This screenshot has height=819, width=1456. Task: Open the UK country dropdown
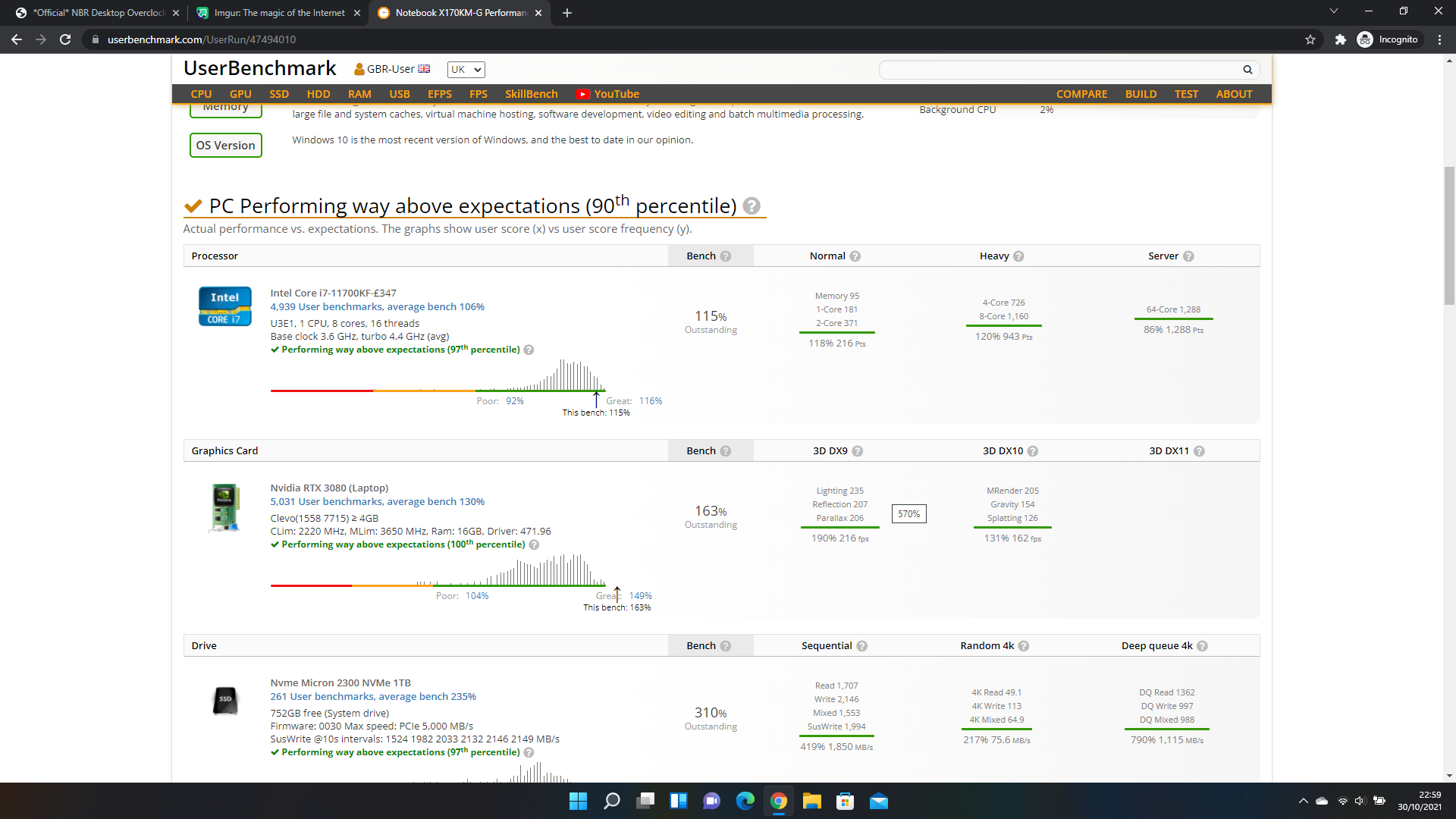pyautogui.click(x=466, y=70)
